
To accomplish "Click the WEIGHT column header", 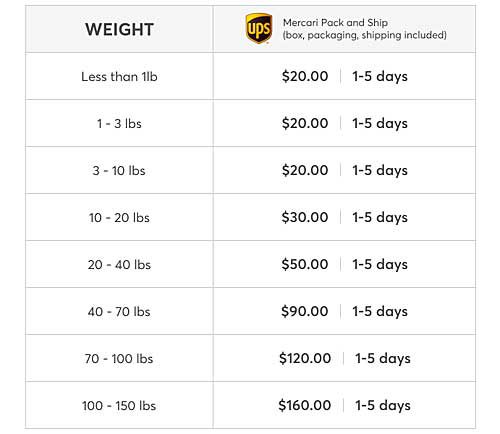I will click(x=119, y=29).
